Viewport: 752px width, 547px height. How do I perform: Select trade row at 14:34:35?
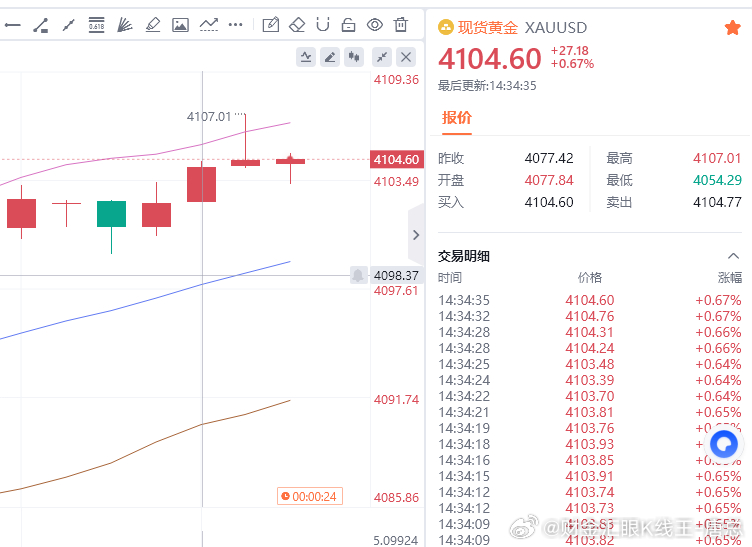click(x=590, y=301)
